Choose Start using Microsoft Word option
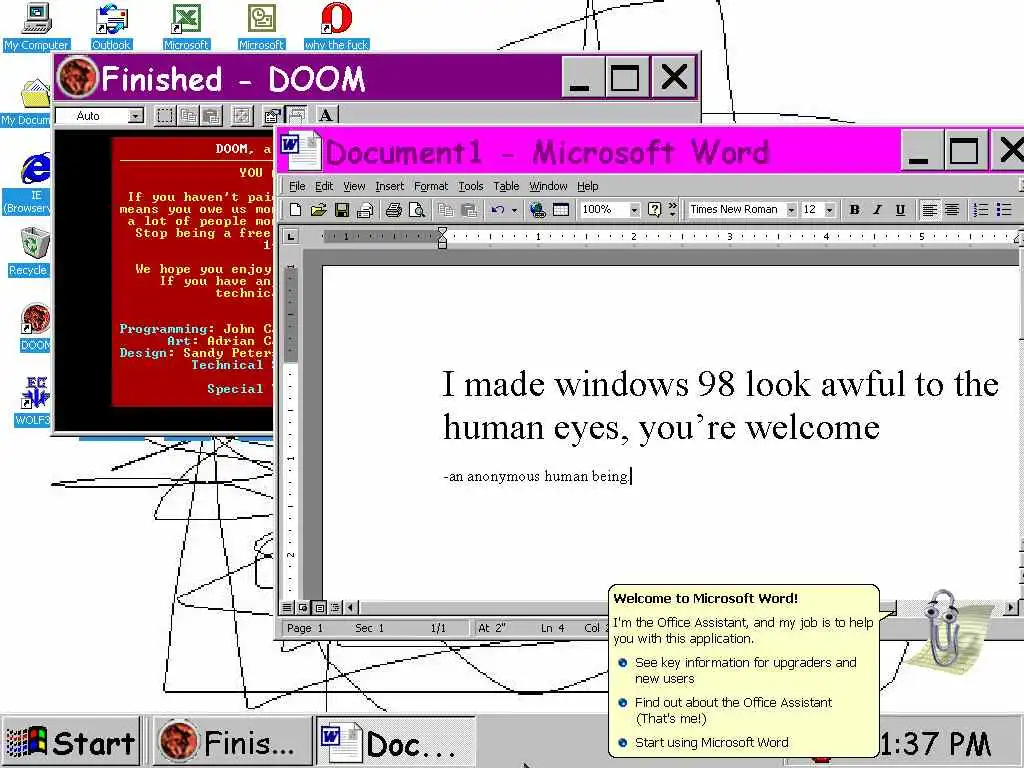Screen dimensions: 1024x768 coord(703,743)
